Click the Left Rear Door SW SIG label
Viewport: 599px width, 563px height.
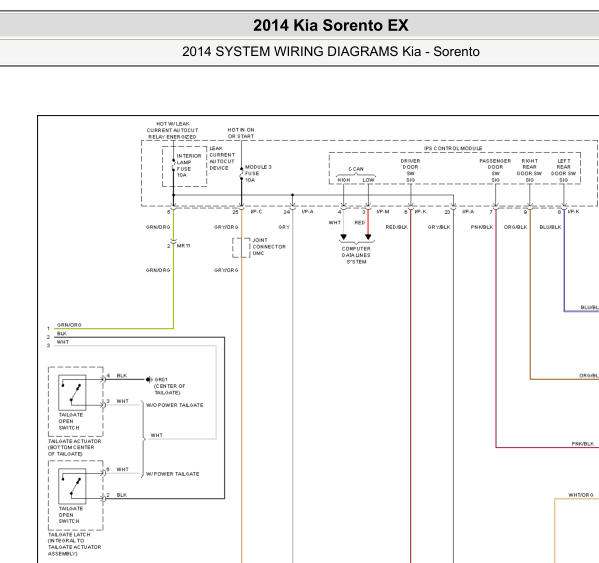coord(563,170)
